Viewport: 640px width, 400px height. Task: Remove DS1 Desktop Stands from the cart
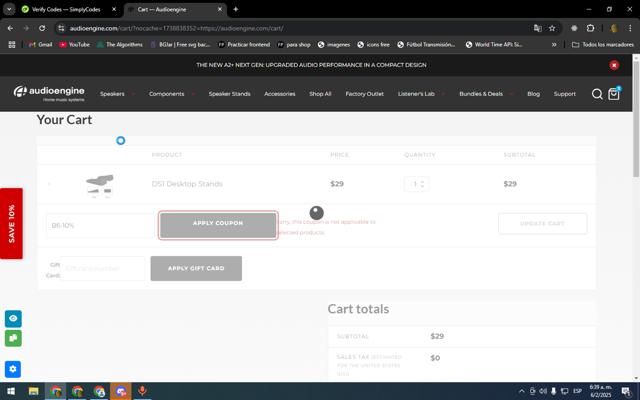(x=49, y=184)
